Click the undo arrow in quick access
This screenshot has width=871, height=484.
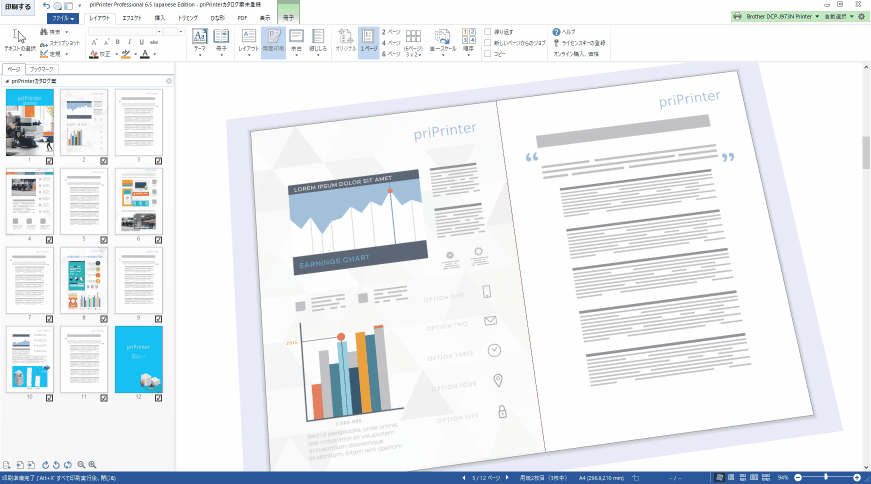pyautogui.click(x=46, y=6)
